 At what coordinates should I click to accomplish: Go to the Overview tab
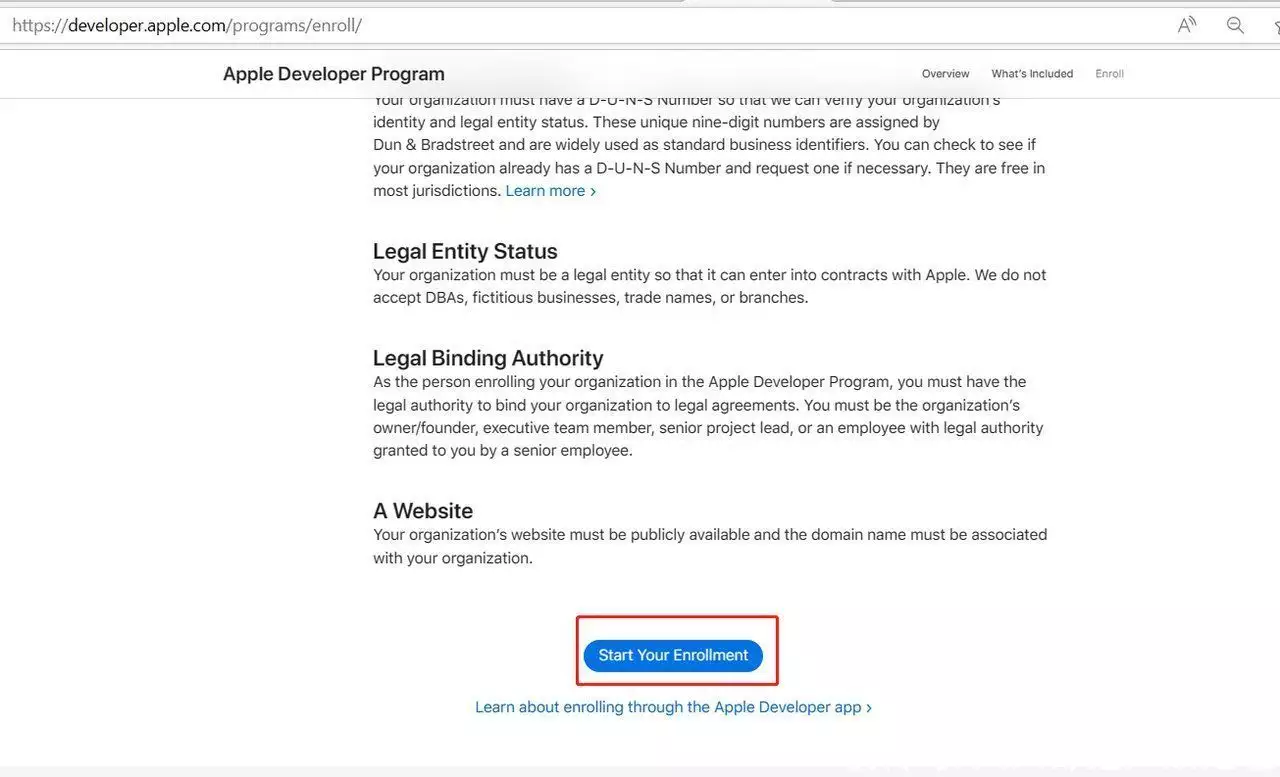click(x=945, y=74)
